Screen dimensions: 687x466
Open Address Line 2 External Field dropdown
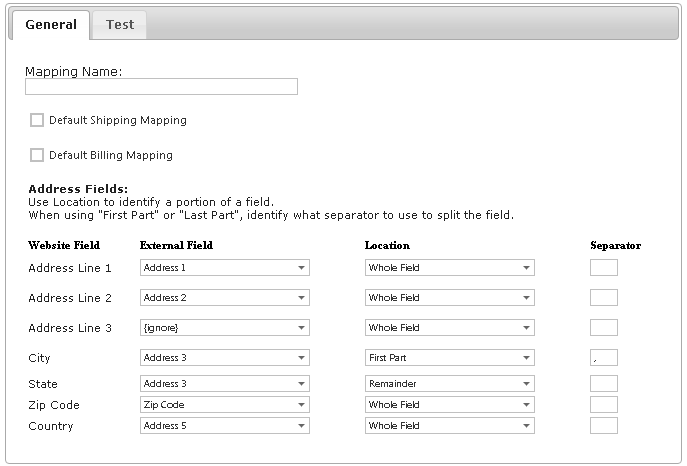coord(224,298)
